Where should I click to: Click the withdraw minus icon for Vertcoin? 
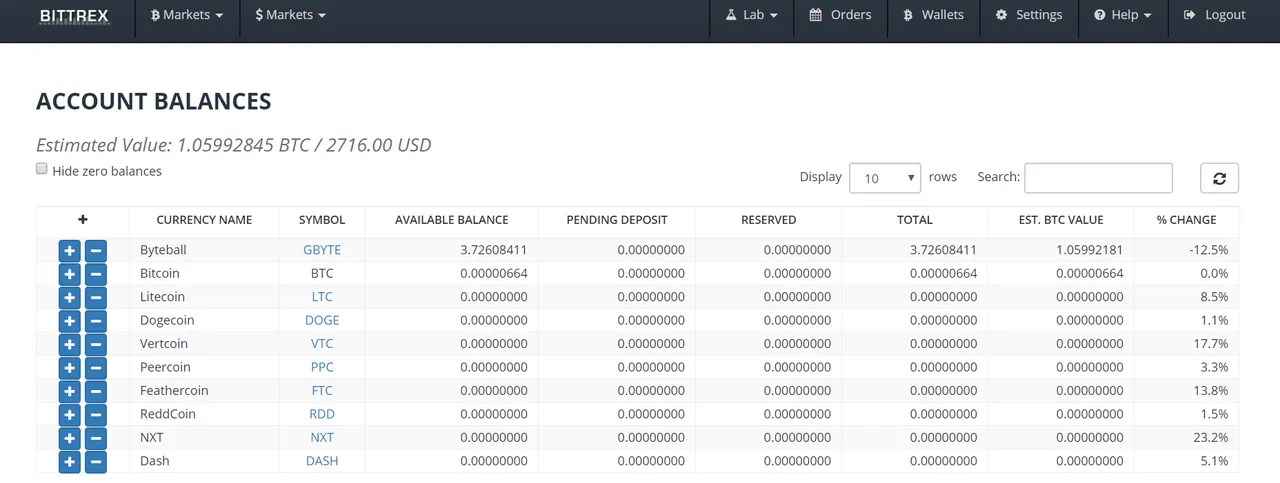95,344
